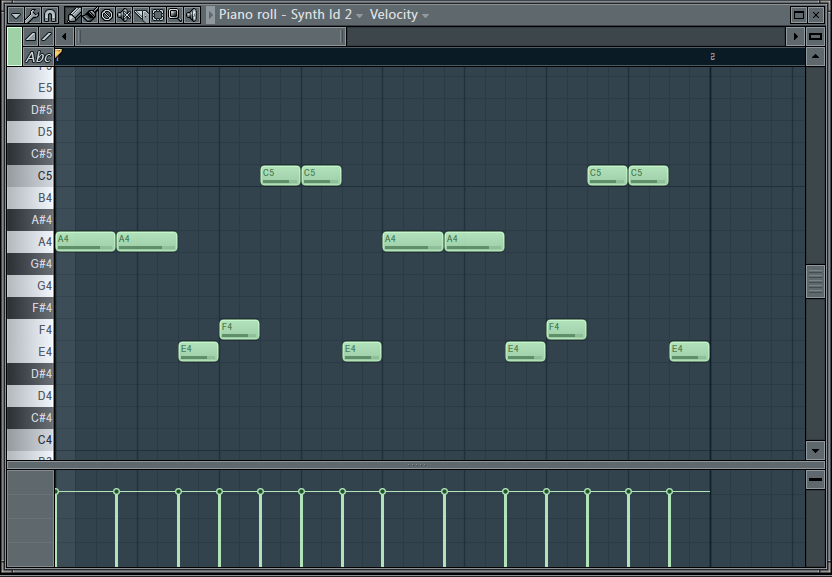Open the wrench Tools menu
The width and height of the screenshot is (832, 577).
(x=32, y=15)
